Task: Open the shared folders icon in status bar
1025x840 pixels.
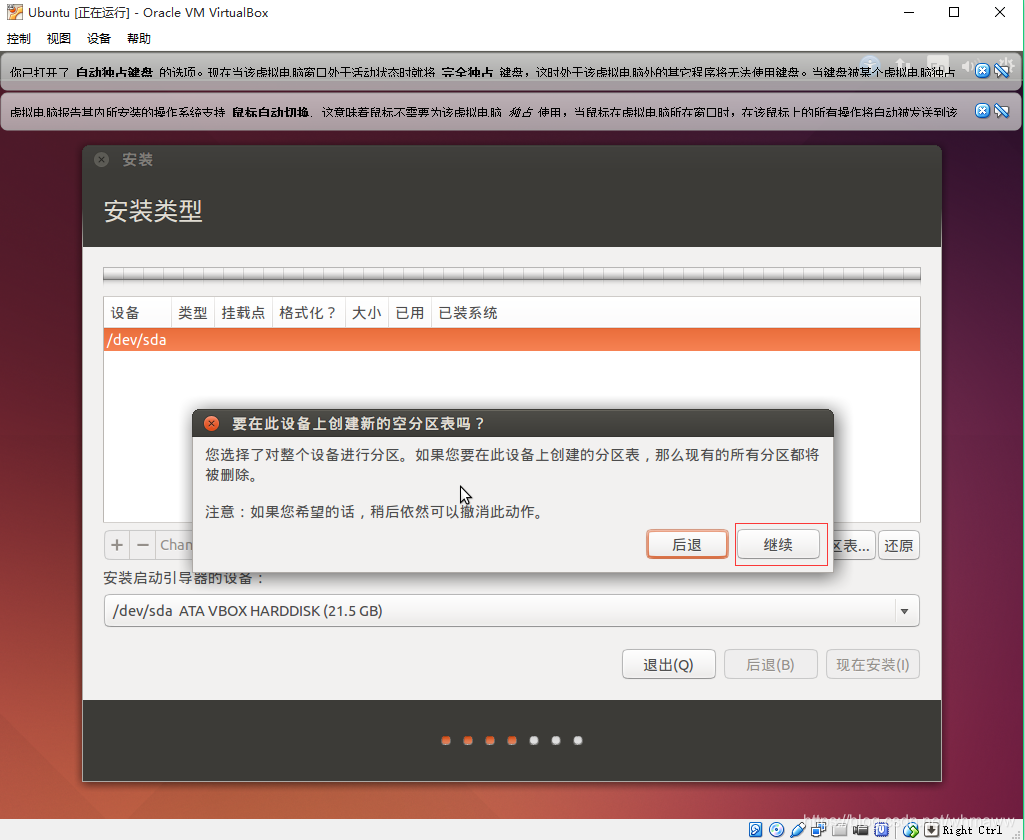Action: [x=839, y=830]
